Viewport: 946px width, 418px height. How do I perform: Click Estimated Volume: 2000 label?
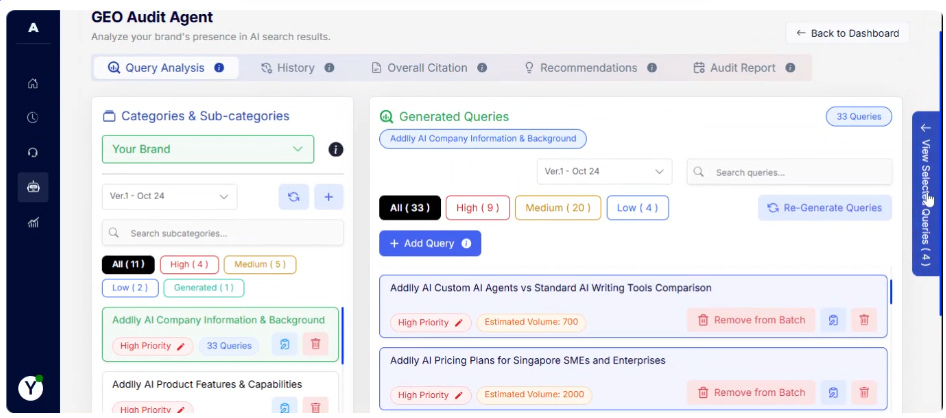[534, 394]
